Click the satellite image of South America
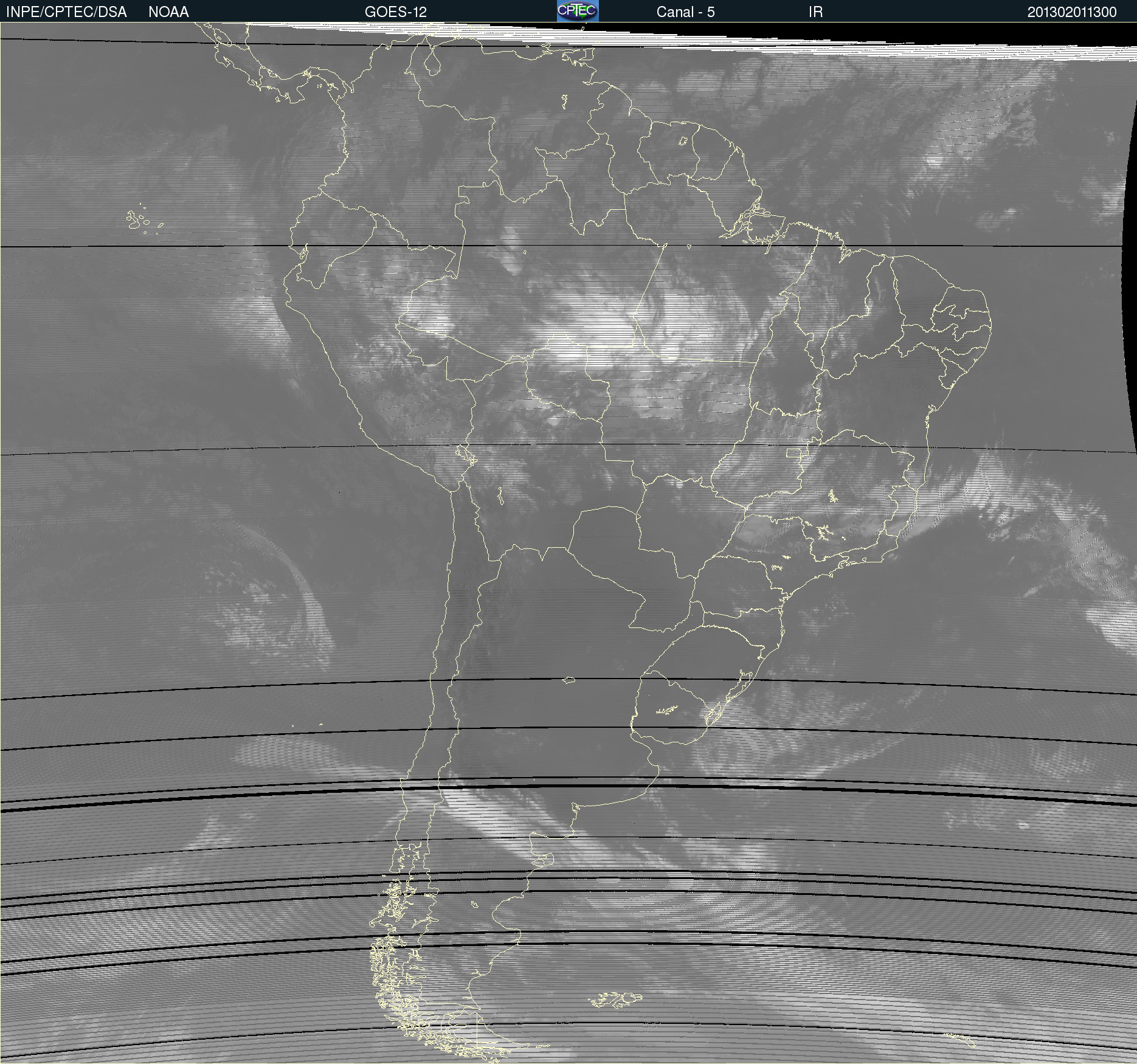Image resolution: width=1137 pixels, height=1064 pixels. point(568,543)
